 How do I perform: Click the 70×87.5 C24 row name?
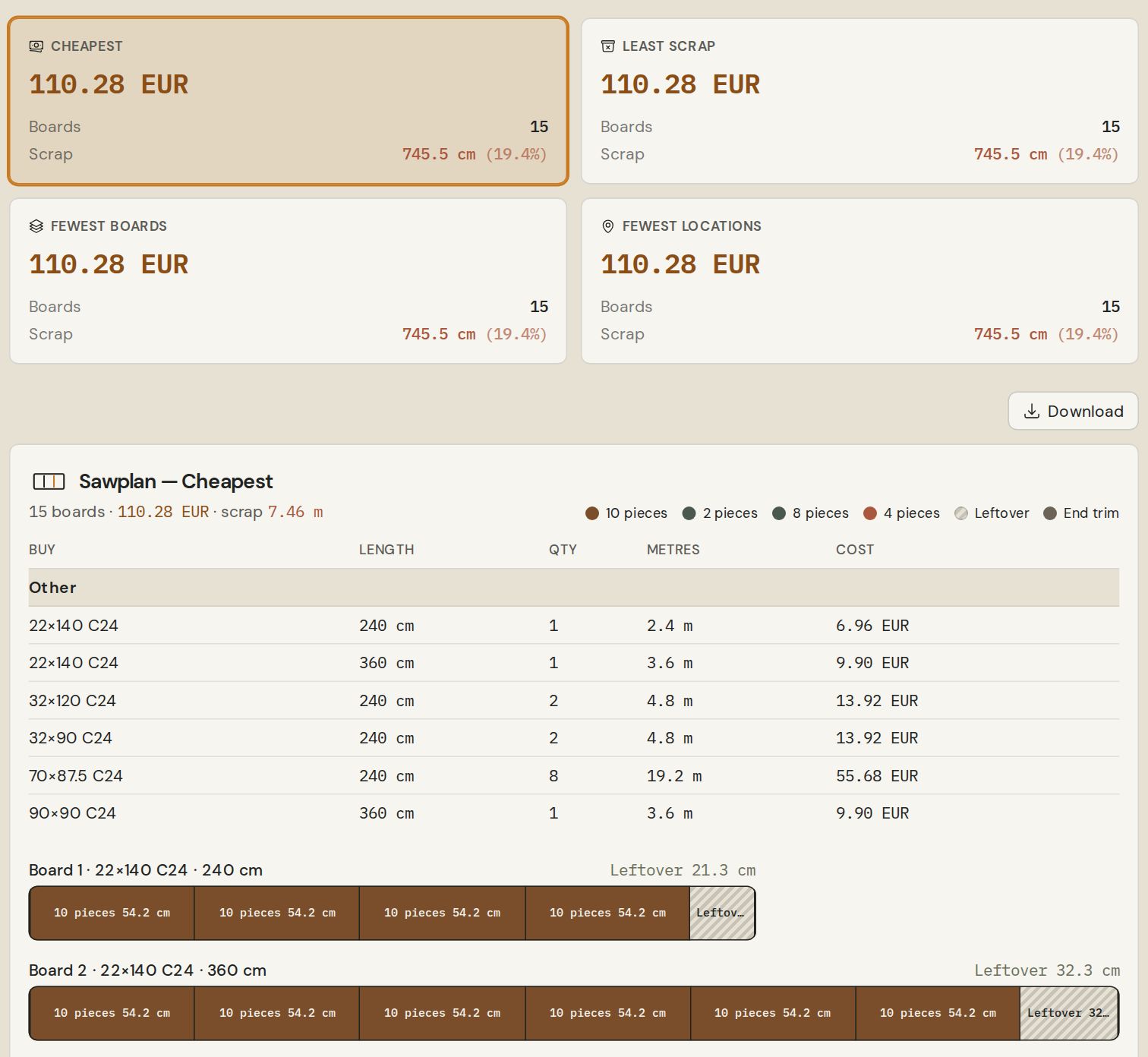coord(76,776)
